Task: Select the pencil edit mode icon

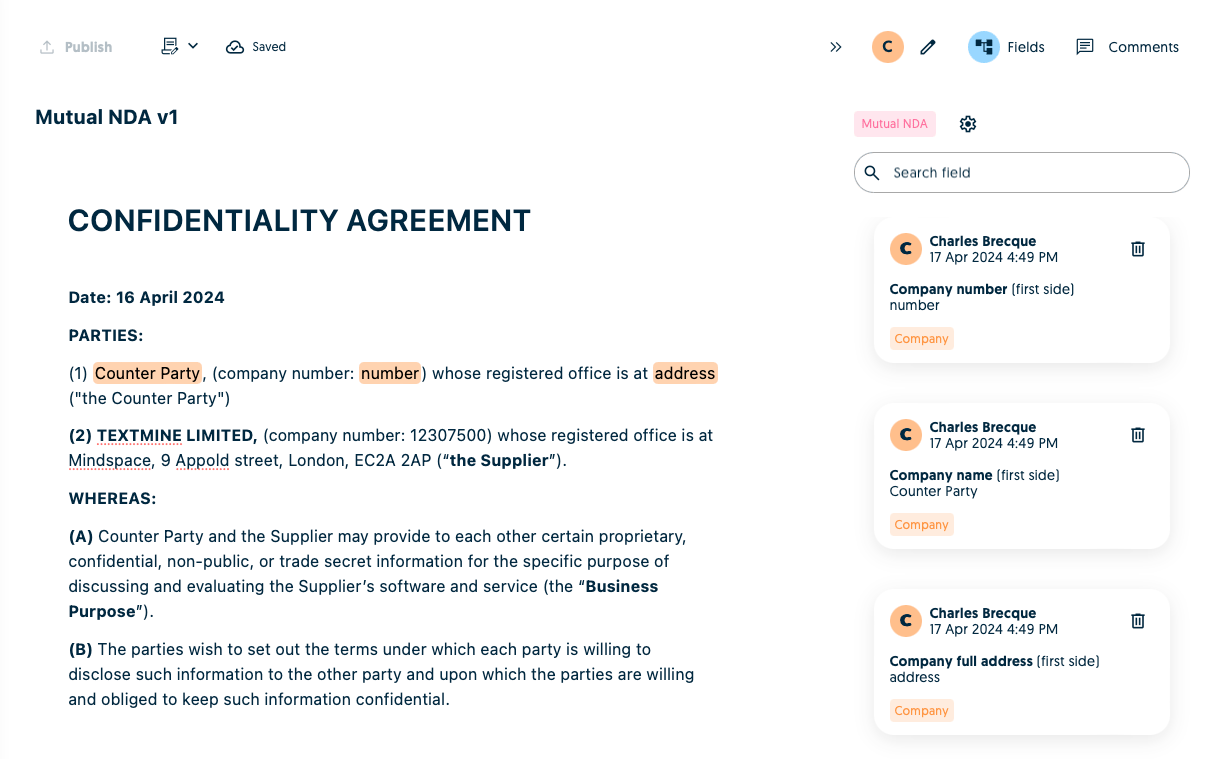Action: coord(928,47)
